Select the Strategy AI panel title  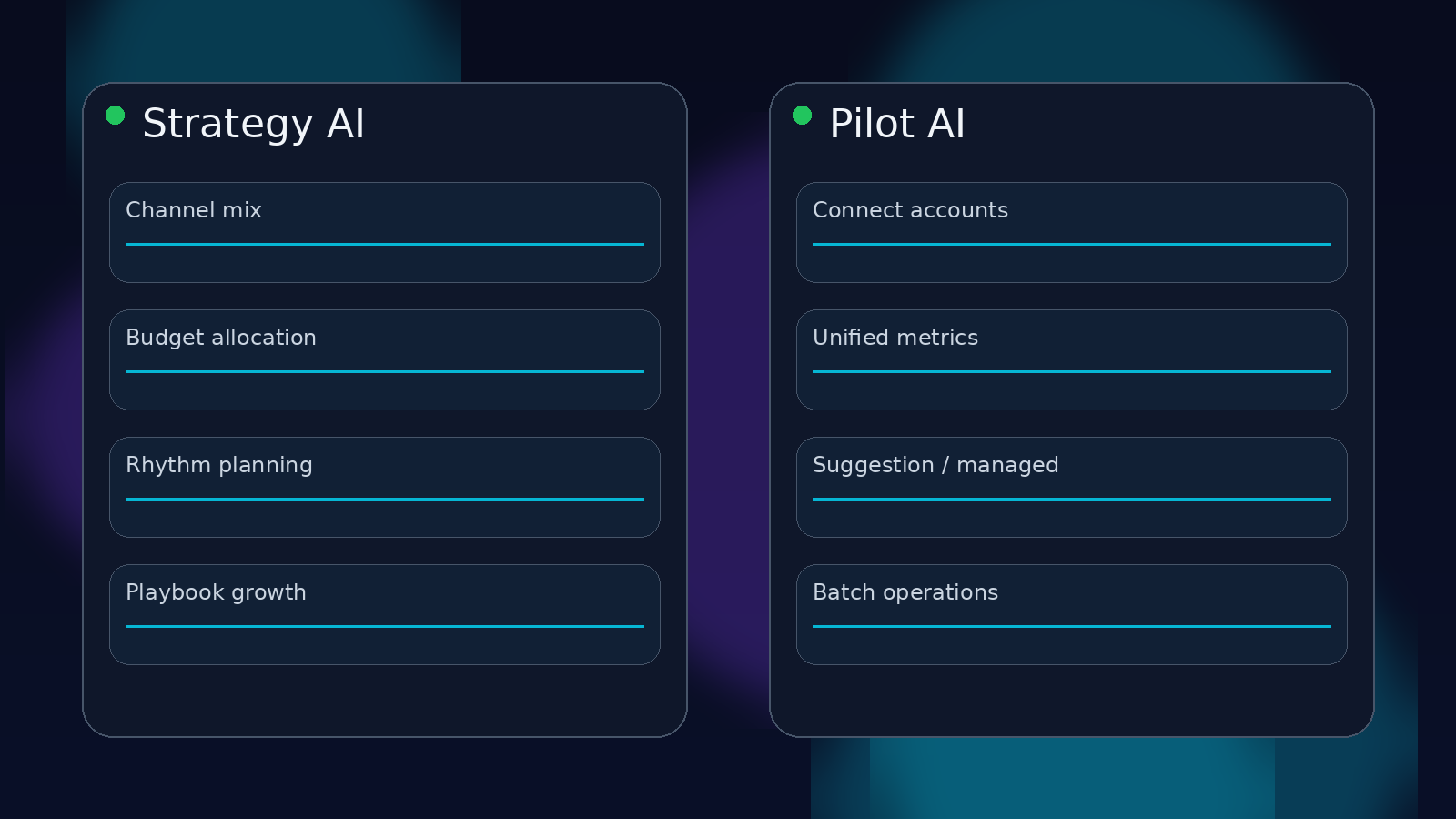click(253, 124)
